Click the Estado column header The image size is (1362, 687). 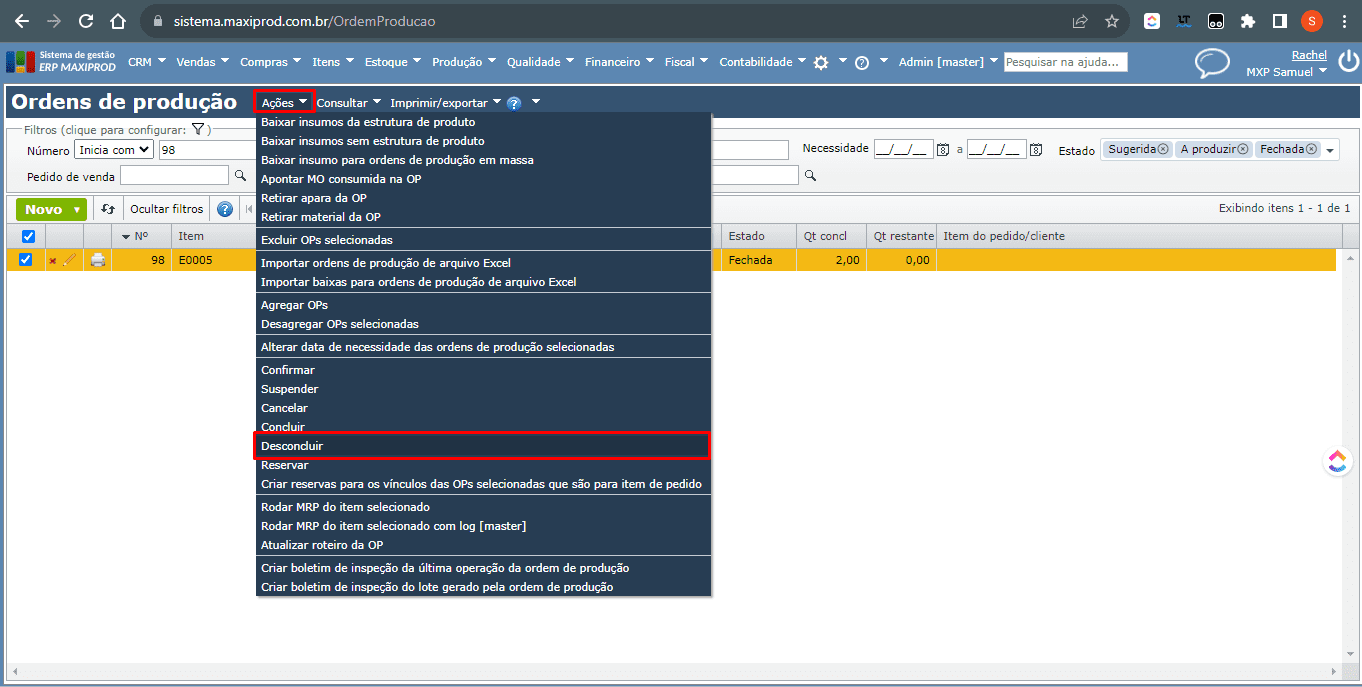coord(758,236)
